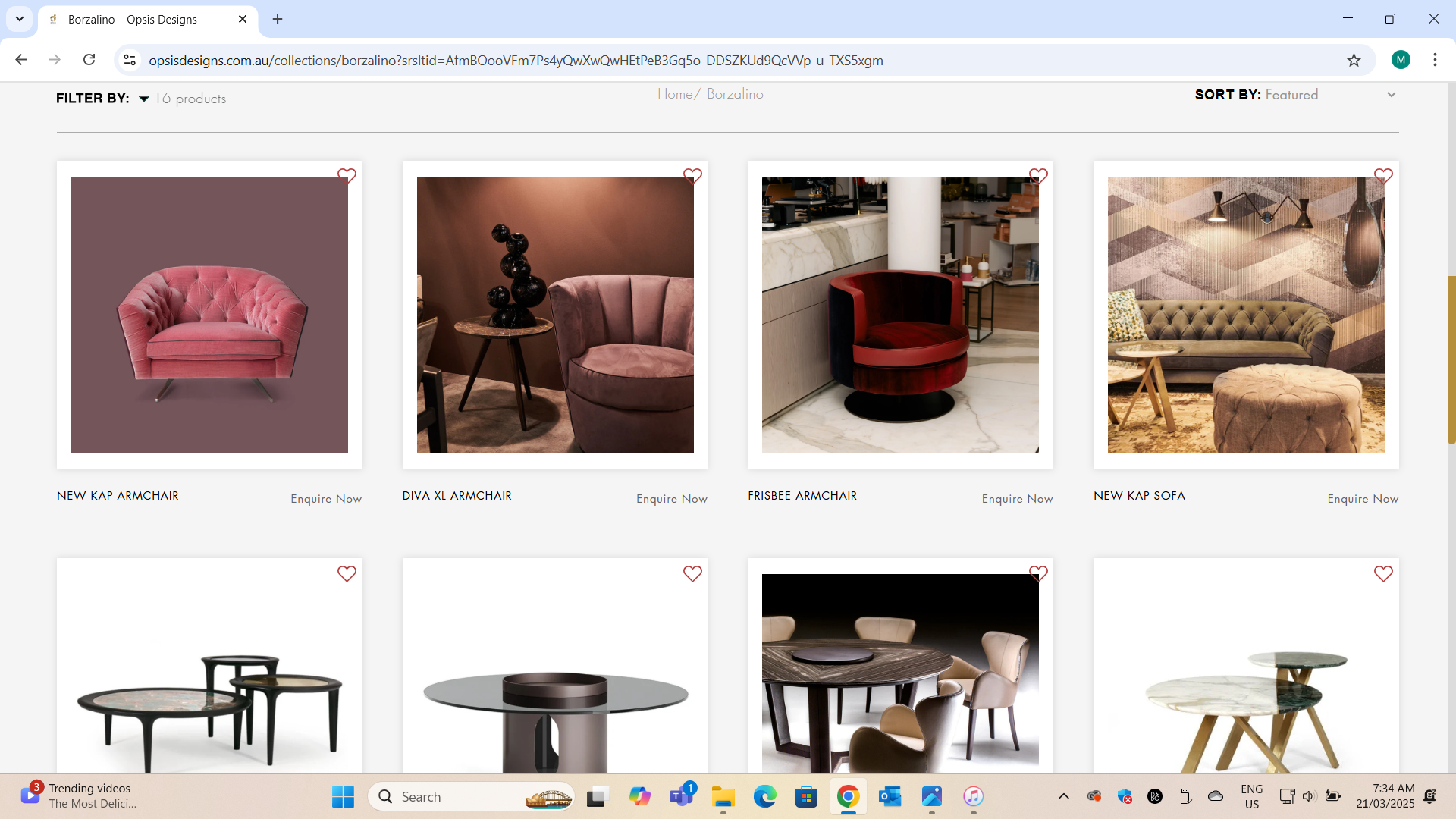Bookmark this page with star icon

click(1354, 60)
